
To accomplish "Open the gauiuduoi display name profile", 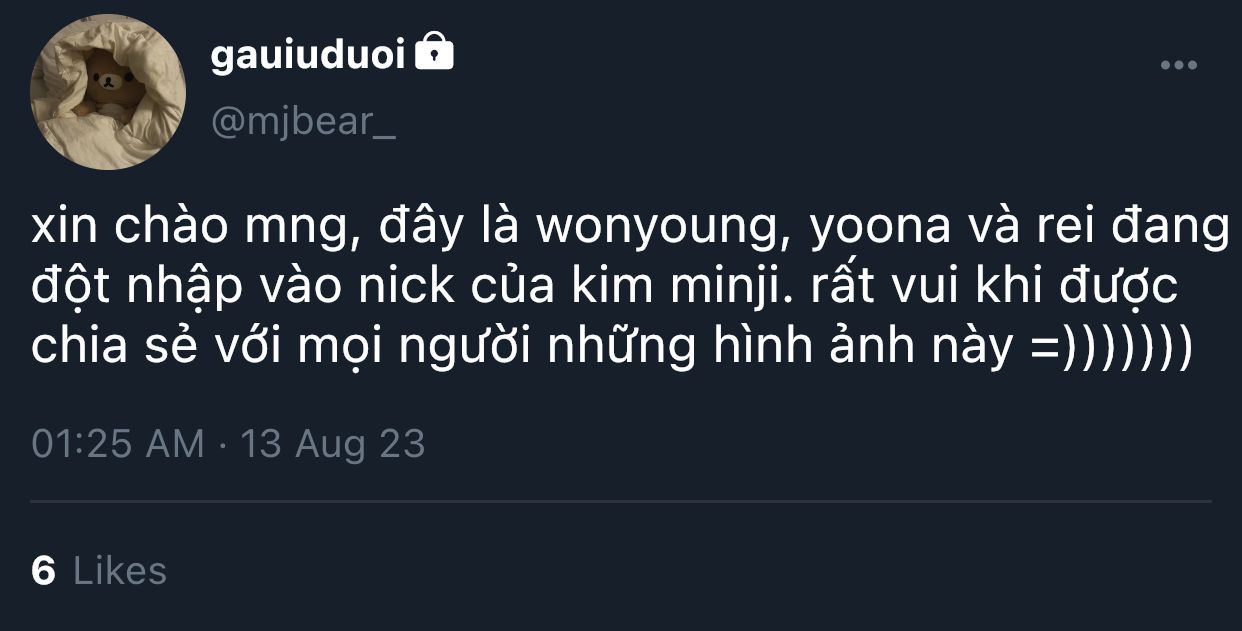I will (x=308, y=56).
